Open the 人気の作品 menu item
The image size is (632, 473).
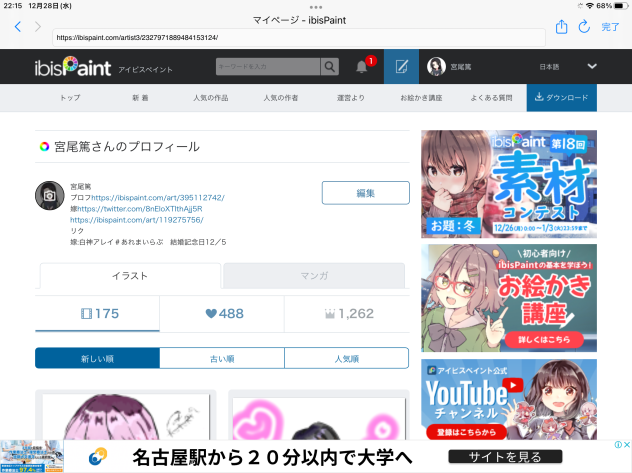[x=211, y=98]
